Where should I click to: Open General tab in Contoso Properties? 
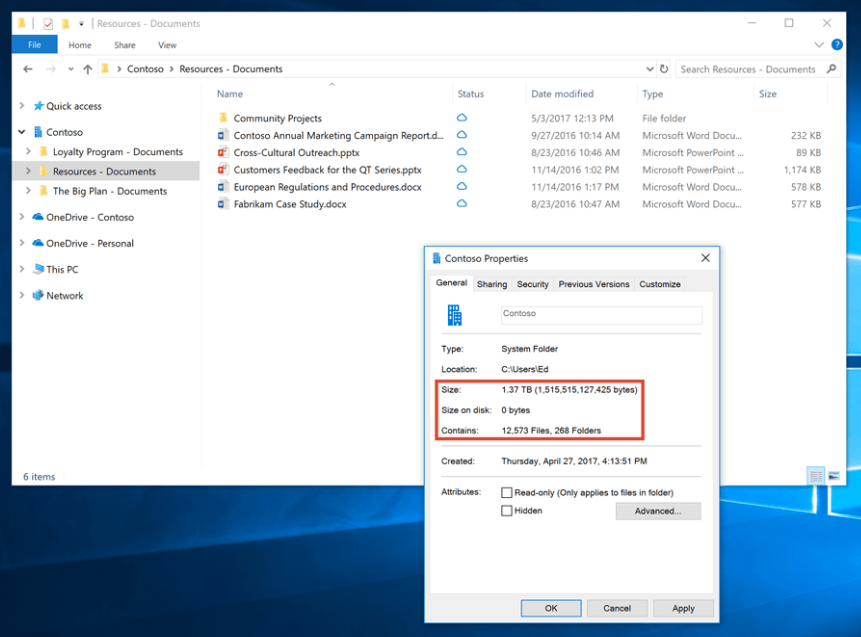(451, 283)
